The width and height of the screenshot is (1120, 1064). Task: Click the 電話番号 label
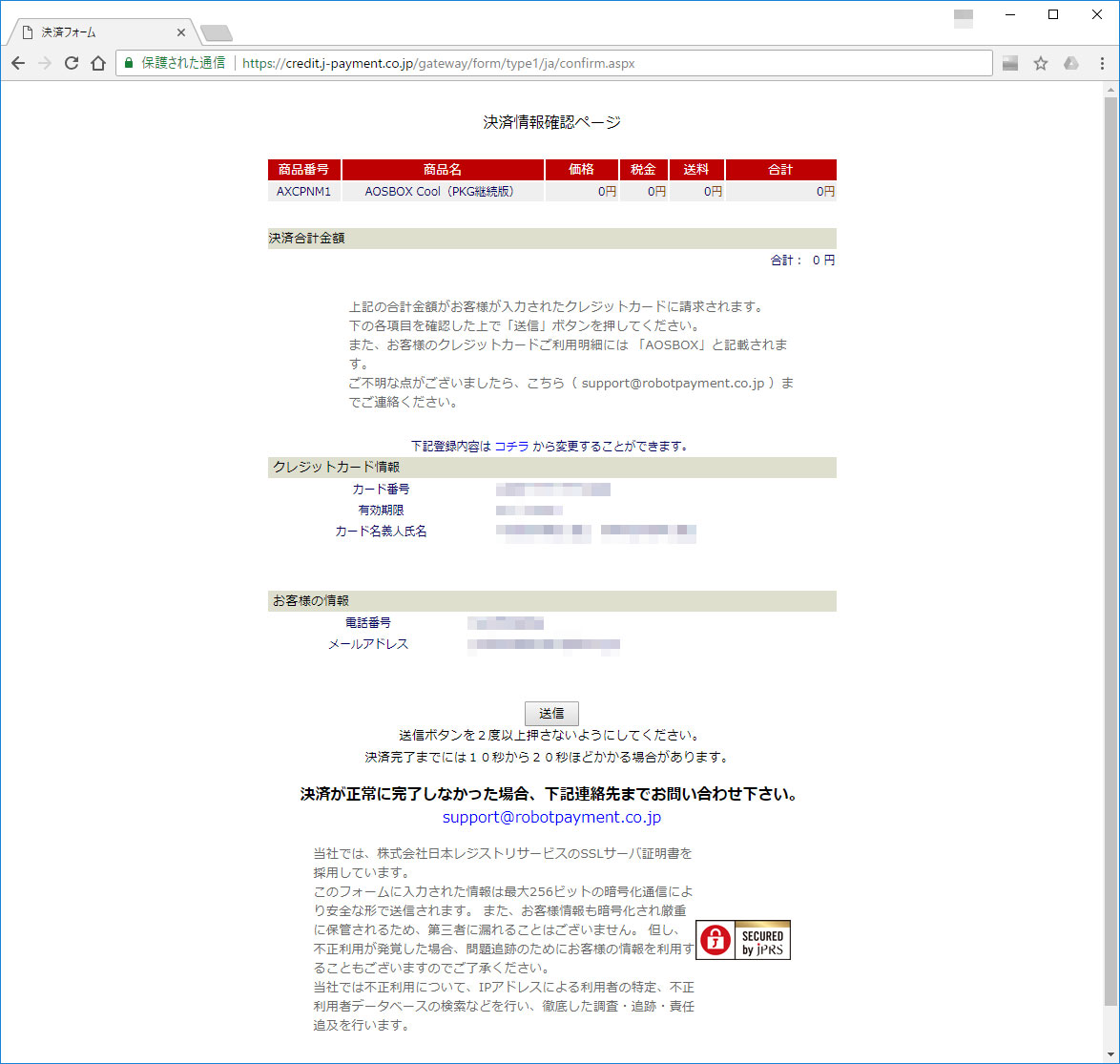click(x=368, y=623)
